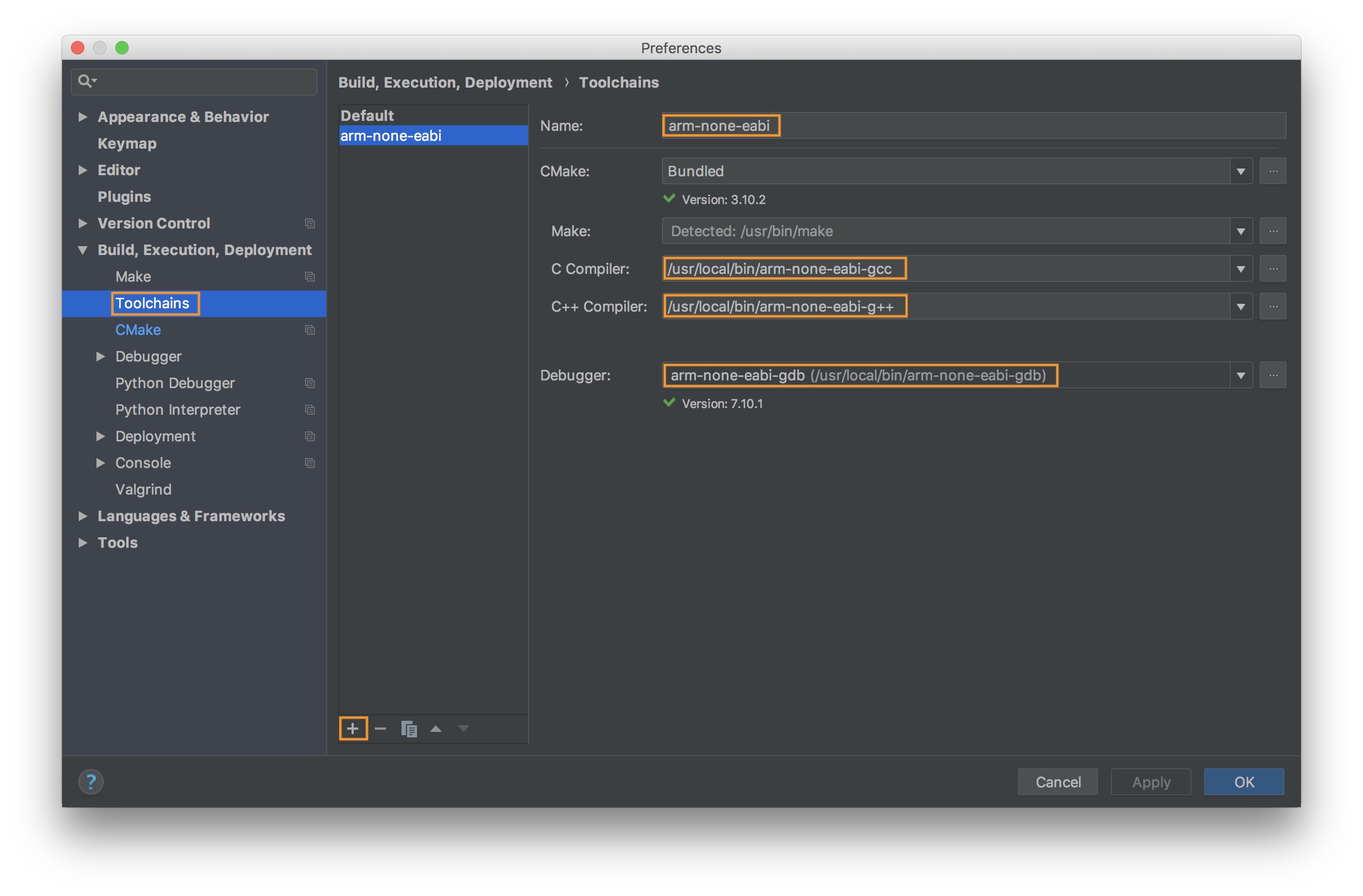The image size is (1363, 896).
Task: Click project-level icon next to Make
Action: point(310,277)
